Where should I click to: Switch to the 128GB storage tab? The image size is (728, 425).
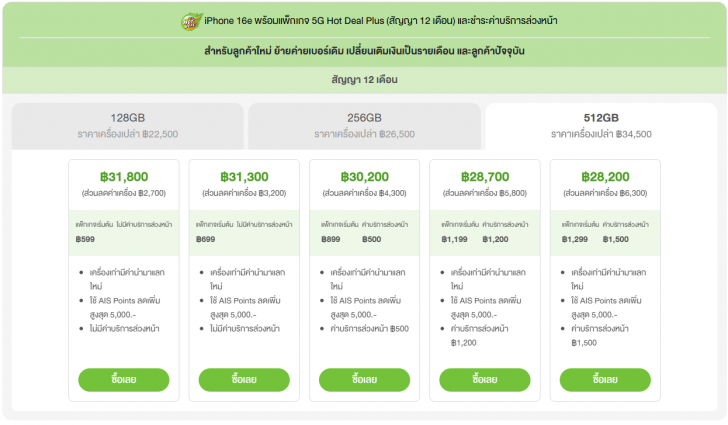click(128, 125)
